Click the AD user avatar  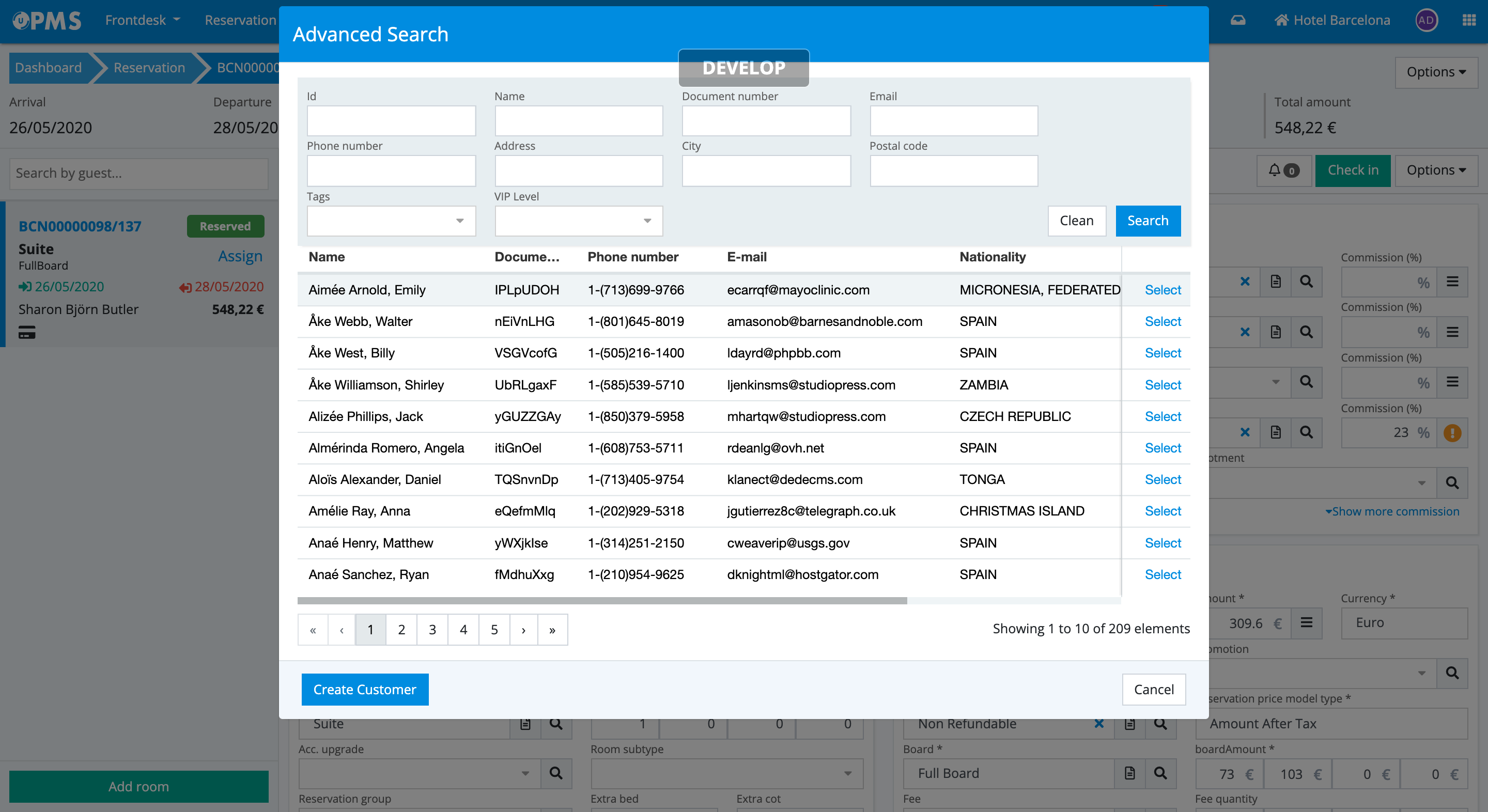[1425, 20]
